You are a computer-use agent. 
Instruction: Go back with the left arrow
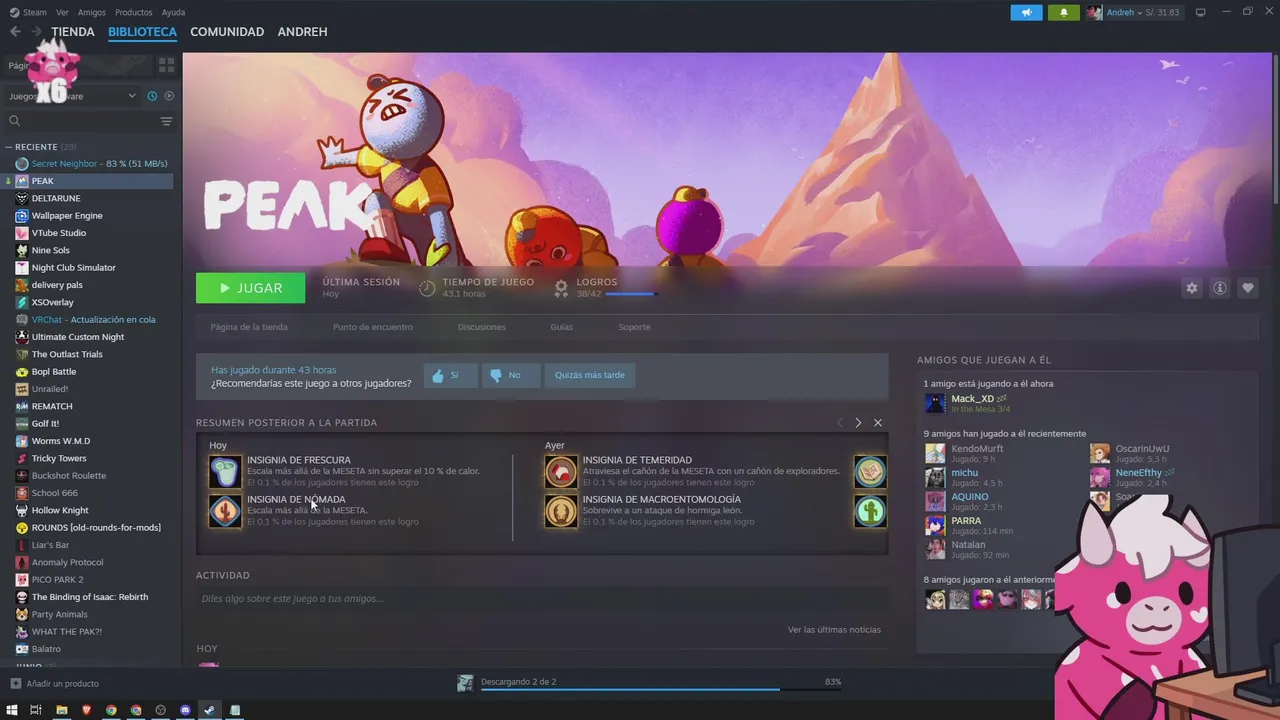pyautogui.click(x=15, y=32)
